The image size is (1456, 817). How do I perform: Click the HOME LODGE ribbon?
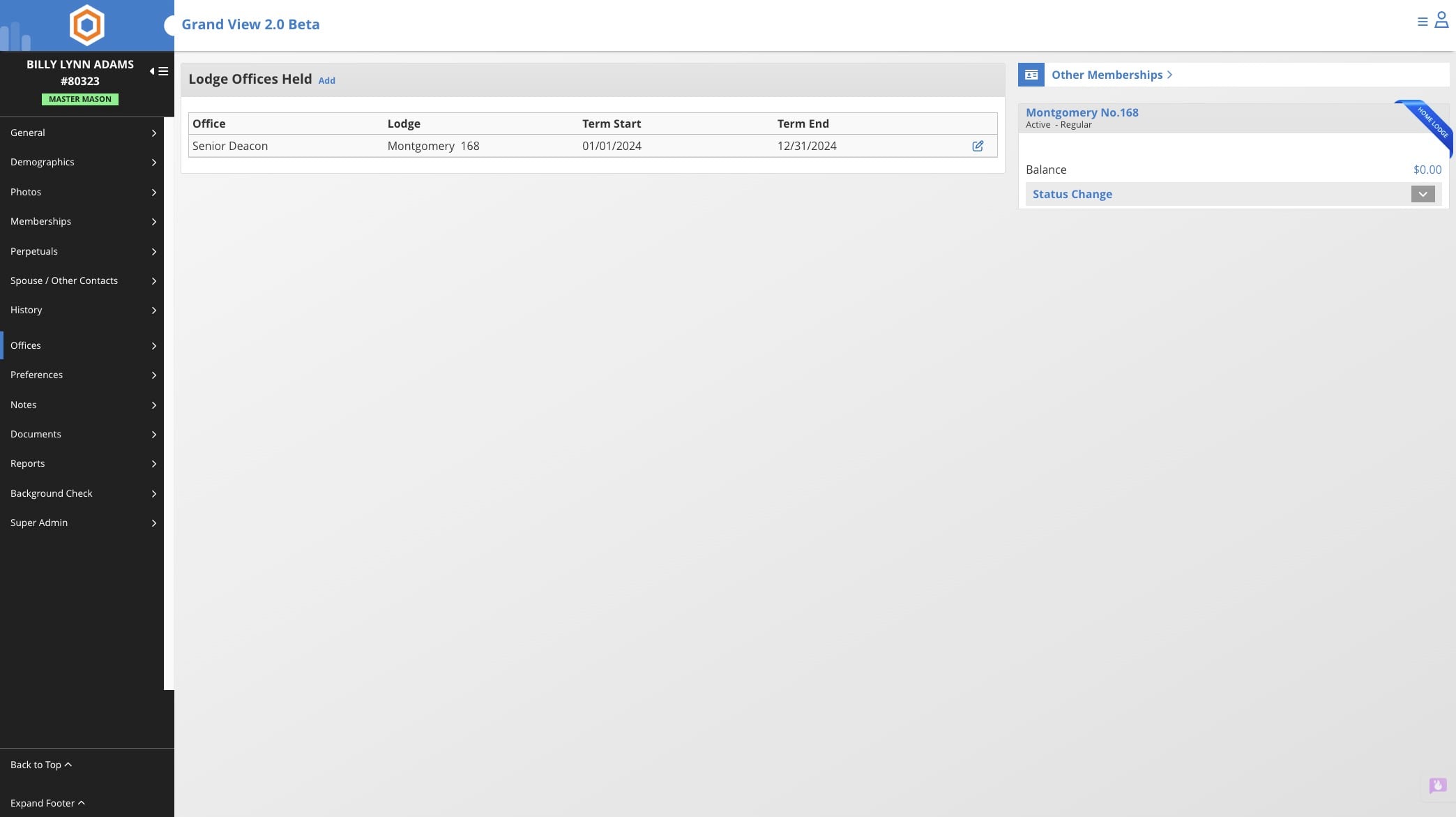[1432, 123]
